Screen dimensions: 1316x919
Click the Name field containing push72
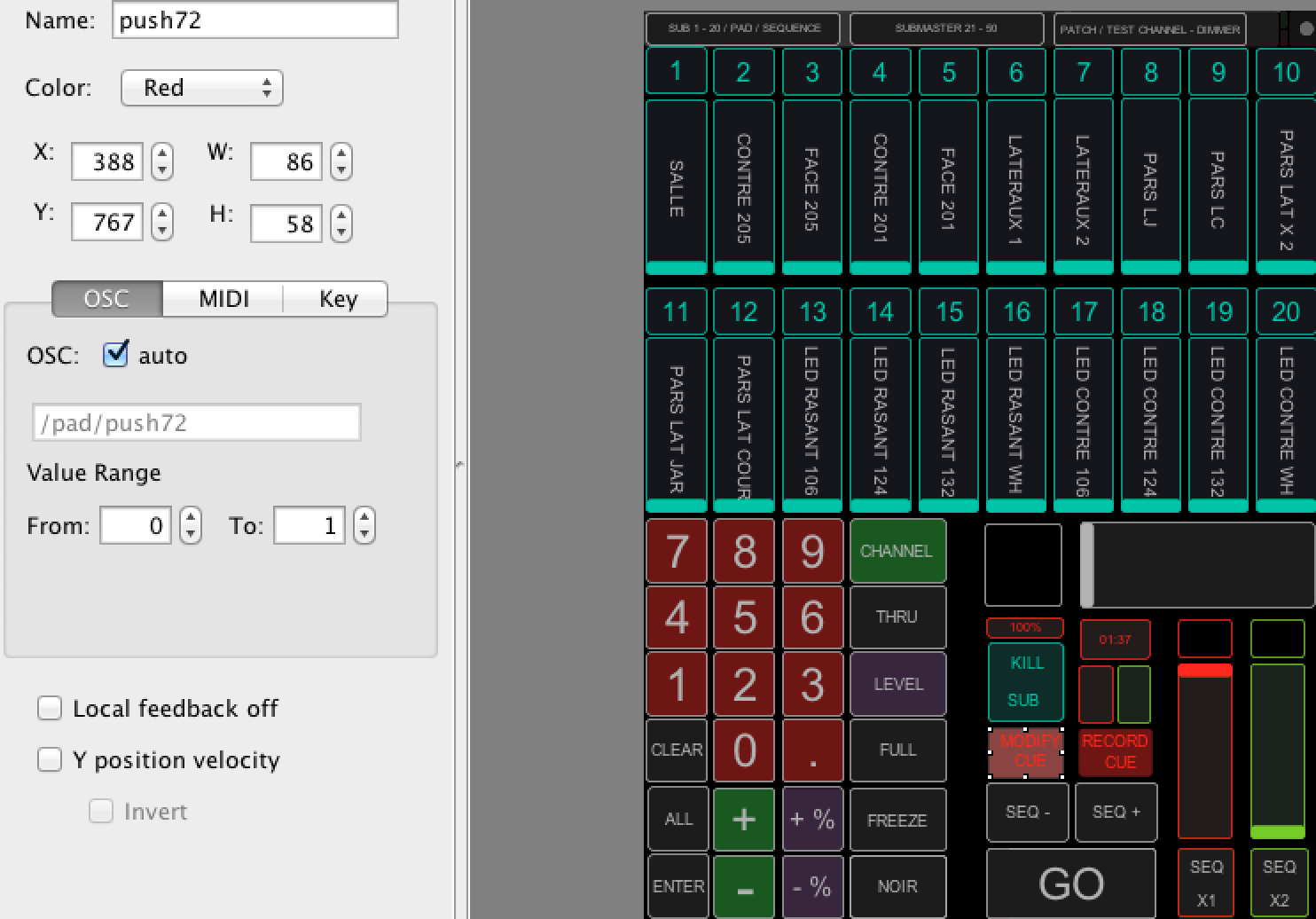point(255,20)
